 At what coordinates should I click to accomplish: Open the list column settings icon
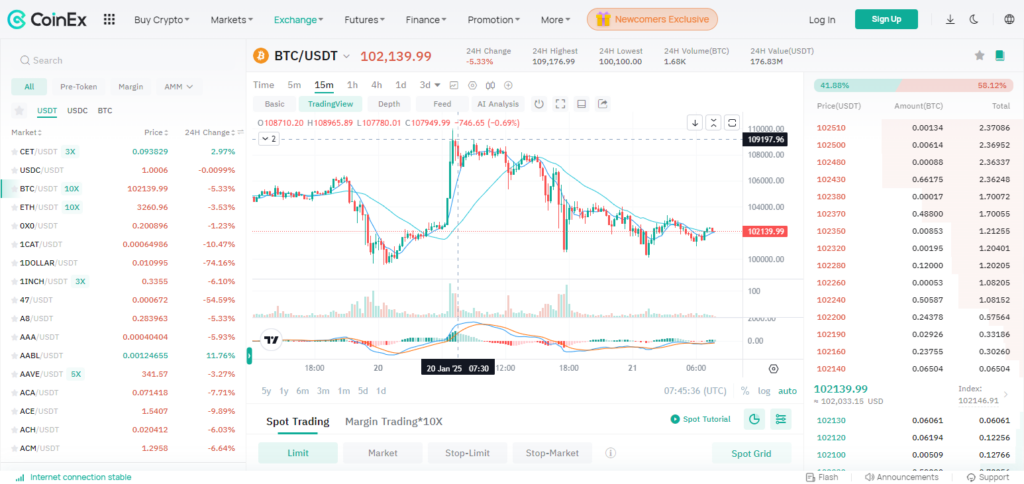(x=240, y=132)
